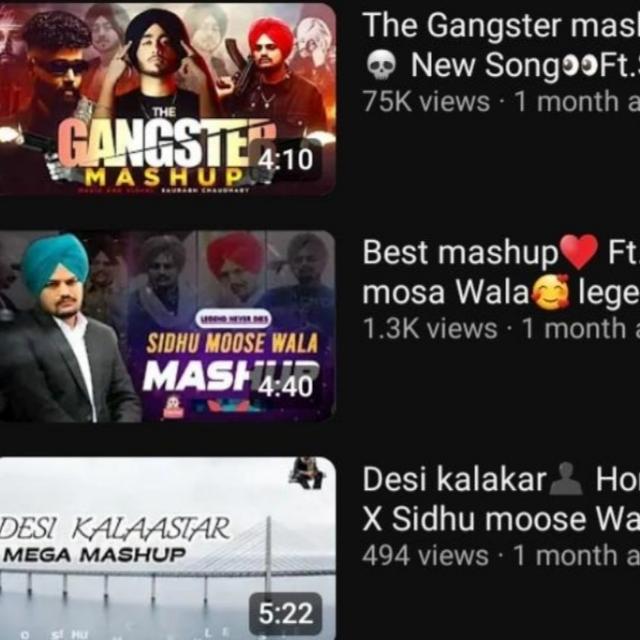This screenshot has height=640, width=640.
Task: Click small channel logo under MASHUP text
Action: [x=173, y=407]
